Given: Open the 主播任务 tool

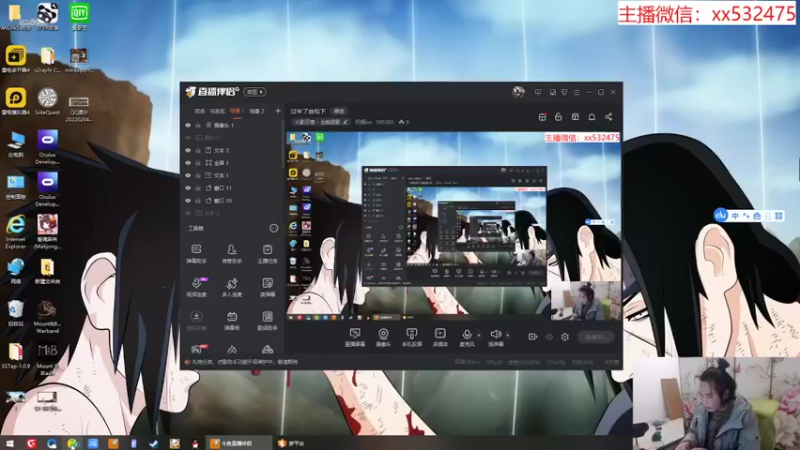Looking at the screenshot, I should [x=267, y=254].
